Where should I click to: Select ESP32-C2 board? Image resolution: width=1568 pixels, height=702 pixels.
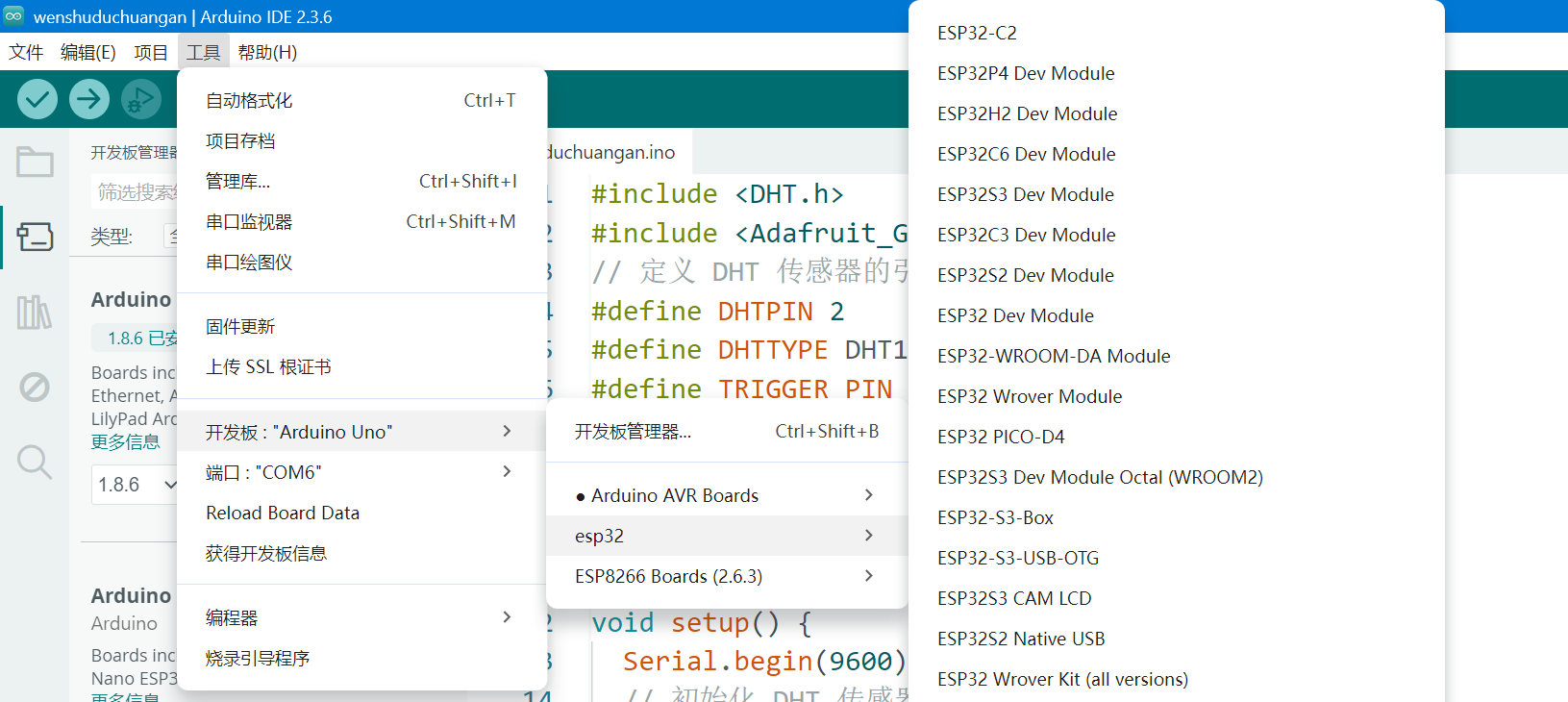(x=1176, y=33)
